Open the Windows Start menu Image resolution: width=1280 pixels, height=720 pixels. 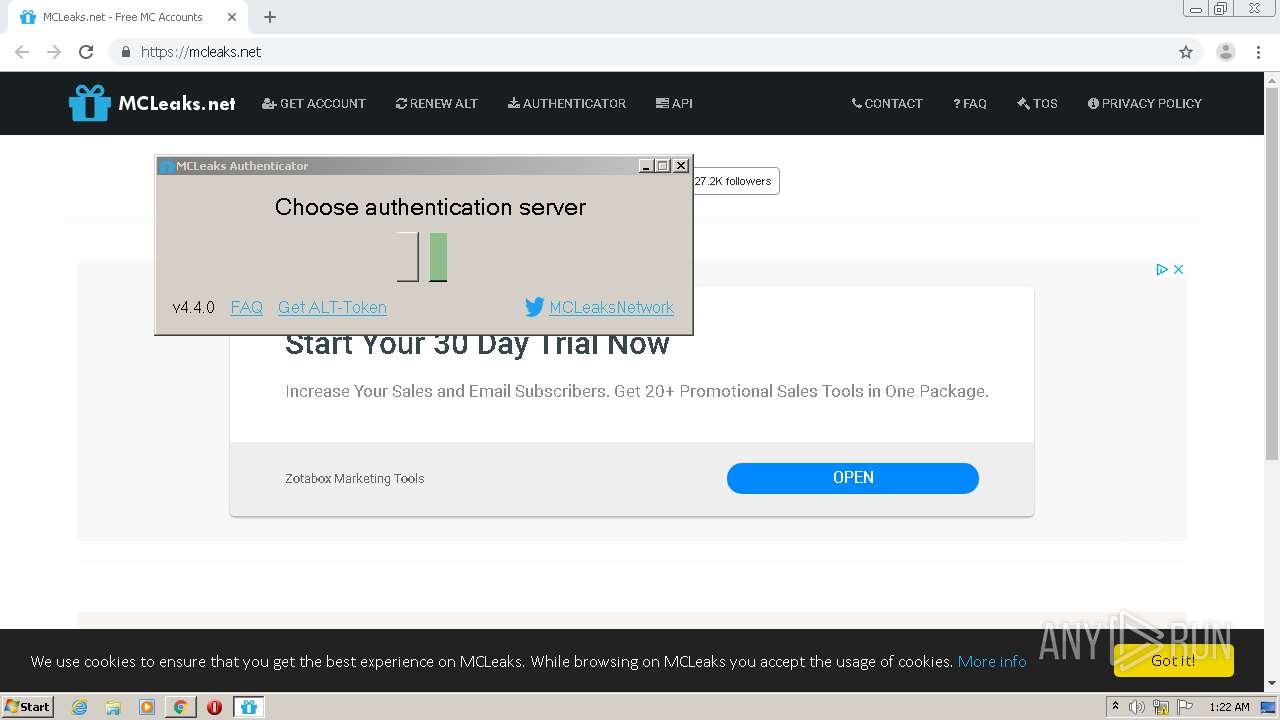pyautogui.click(x=28, y=706)
